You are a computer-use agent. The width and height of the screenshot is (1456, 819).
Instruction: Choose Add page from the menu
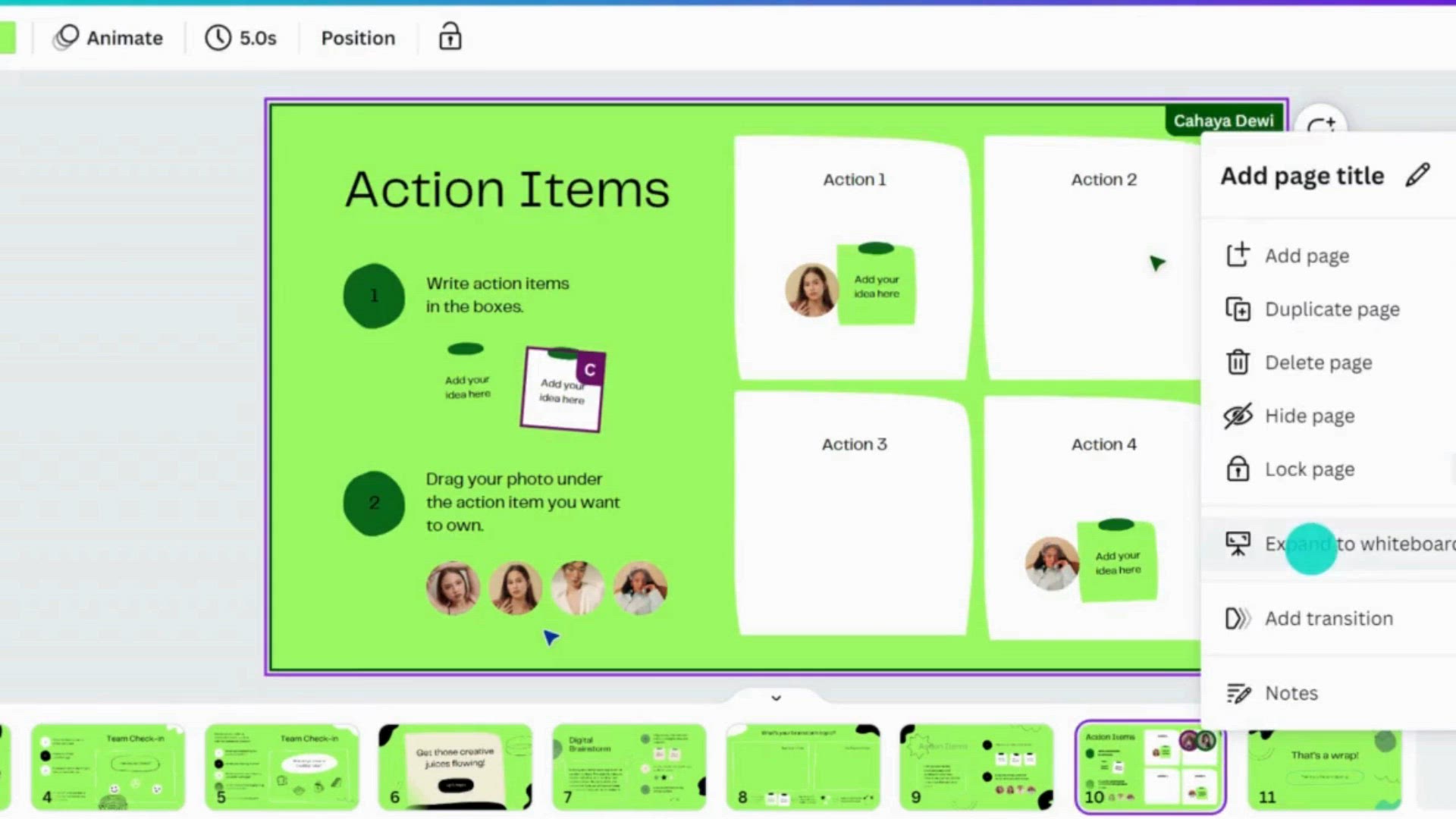(x=1329, y=256)
